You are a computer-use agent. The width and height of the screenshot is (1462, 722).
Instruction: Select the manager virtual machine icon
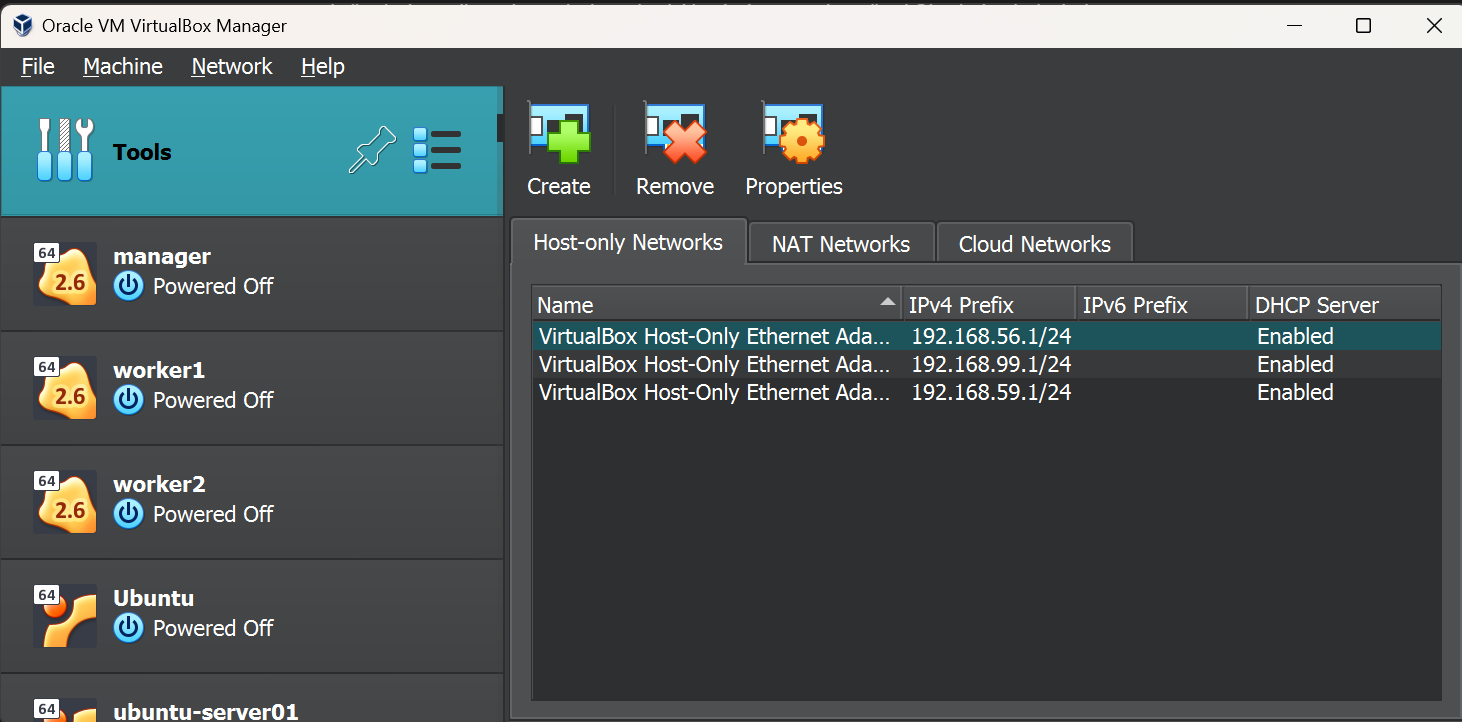pyautogui.click(x=66, y=273)
